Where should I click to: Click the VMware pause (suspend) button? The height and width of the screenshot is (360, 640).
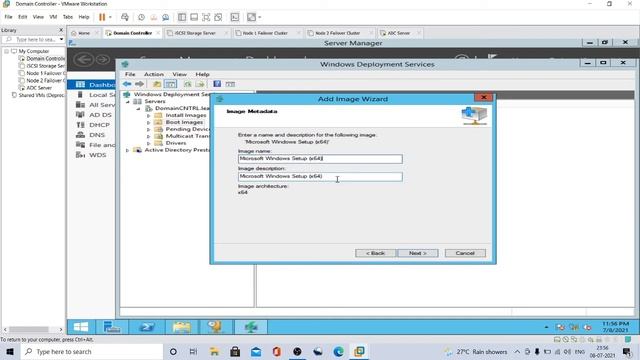[102, 17]
